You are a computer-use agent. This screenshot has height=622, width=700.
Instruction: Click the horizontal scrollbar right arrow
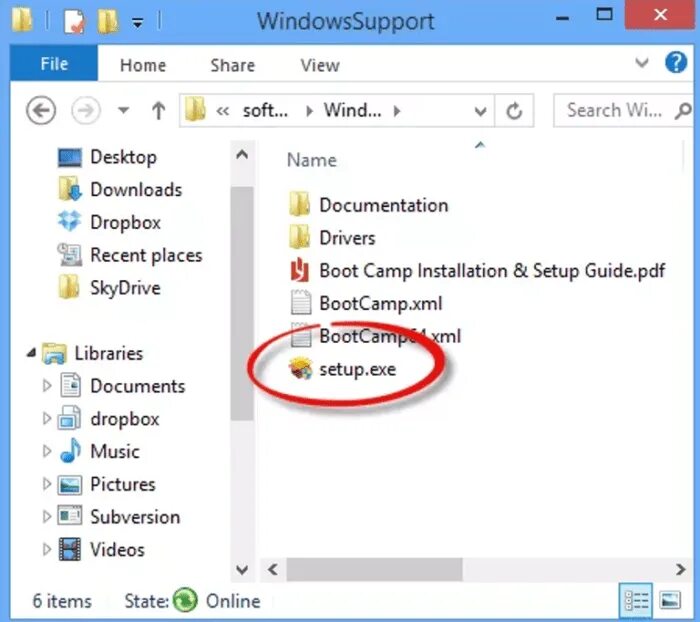point(680,569)
